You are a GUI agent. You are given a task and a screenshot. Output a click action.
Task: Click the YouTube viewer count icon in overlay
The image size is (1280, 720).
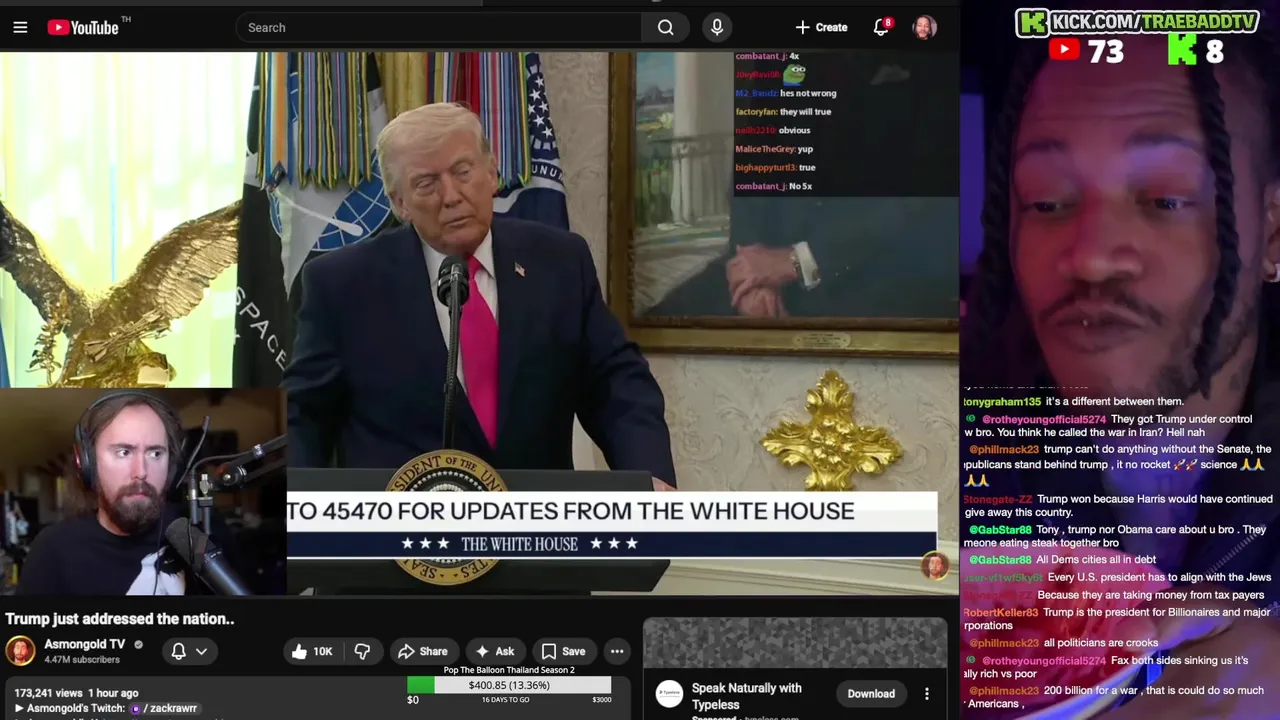[1064, 51]
